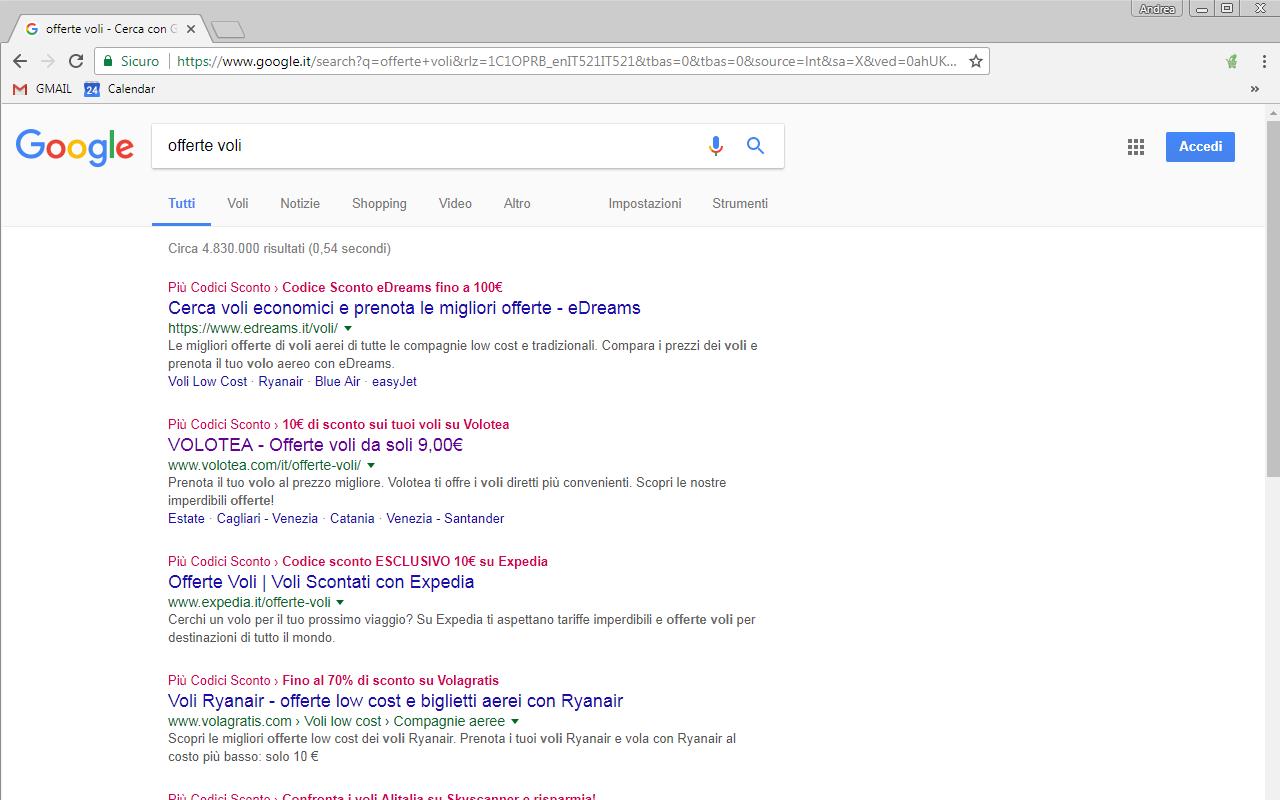1280x800 pixels.
Task: Open the Gmail bookmark icon
Action: point(20,89)
